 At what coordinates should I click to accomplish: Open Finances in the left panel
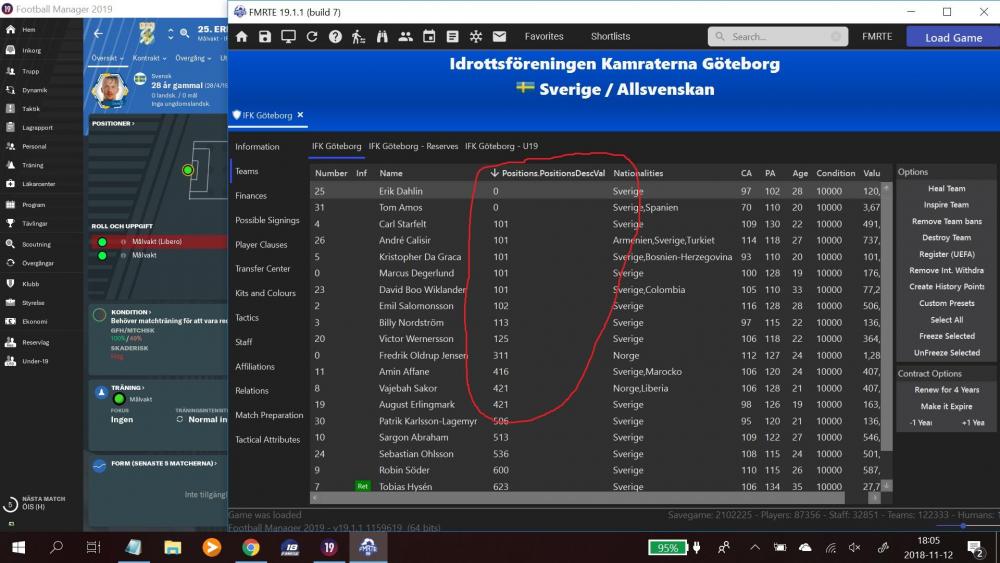pyautogui.click(x=251, y=196)
